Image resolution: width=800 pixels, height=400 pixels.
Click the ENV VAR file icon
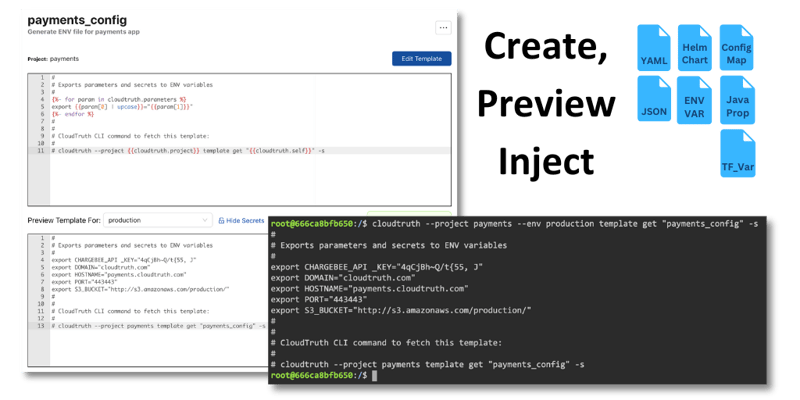coord(694,100)
